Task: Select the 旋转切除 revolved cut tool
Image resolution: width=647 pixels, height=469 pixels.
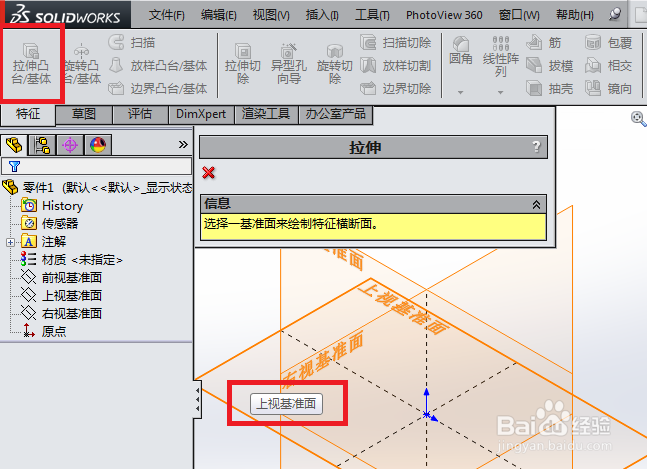Action: click(x=335, y=64)
